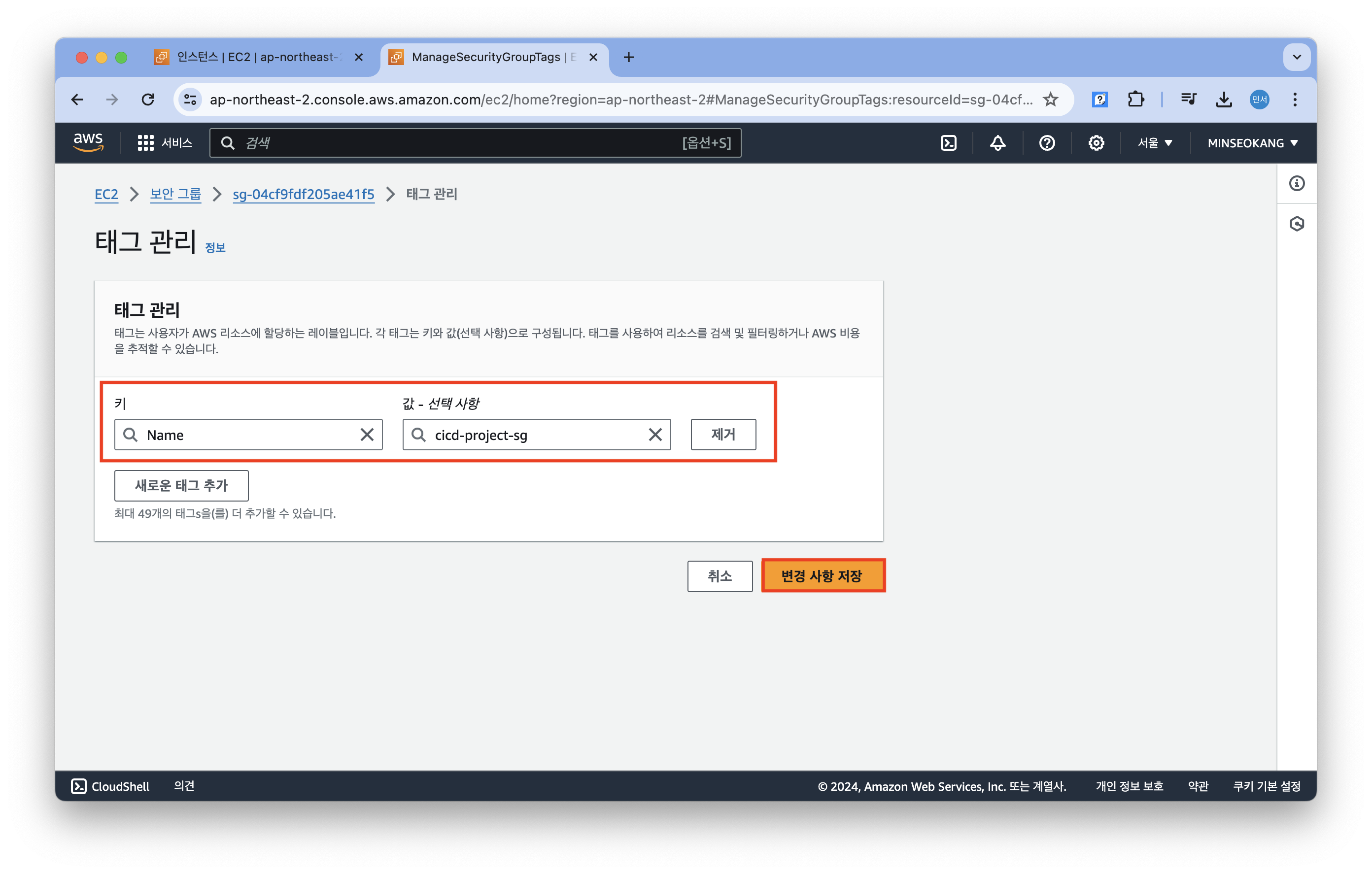Expand the MINSEOKANG account dropdown
The width and height of the screenshot is (1372, 874).
point(1252,143)
